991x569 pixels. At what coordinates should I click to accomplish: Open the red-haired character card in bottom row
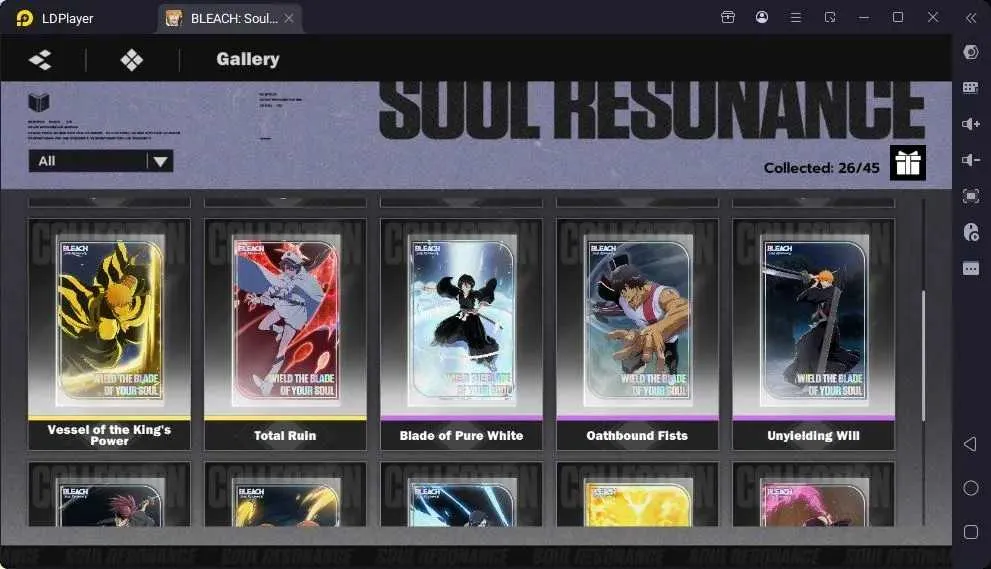tap(109, 494)
